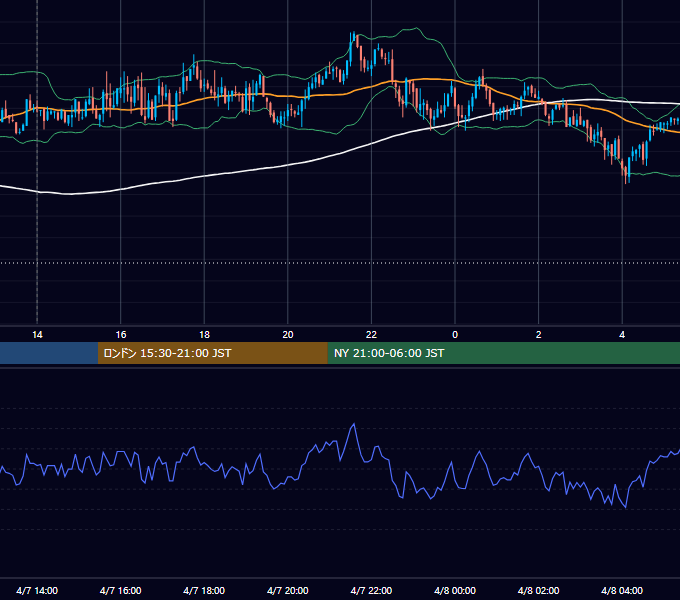Click the London 15:30-21:00 JST session band

(x=212, y=353)
